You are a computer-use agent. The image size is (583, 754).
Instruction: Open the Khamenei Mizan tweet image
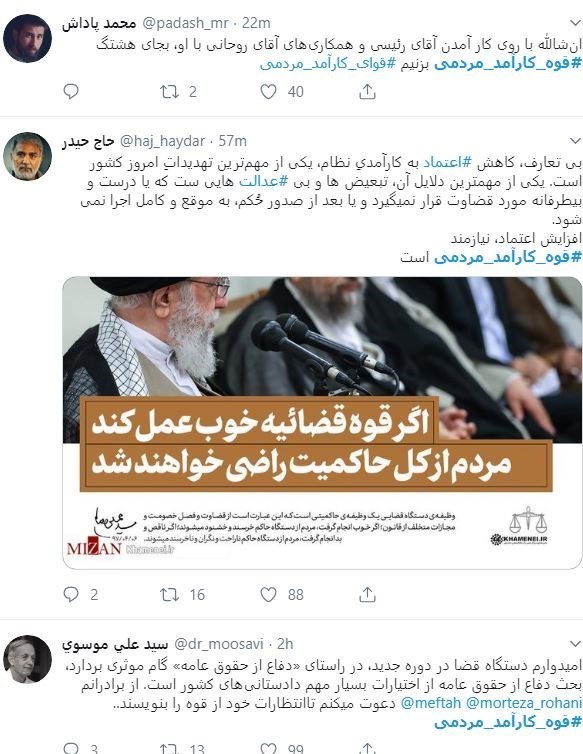coord(322,423)
